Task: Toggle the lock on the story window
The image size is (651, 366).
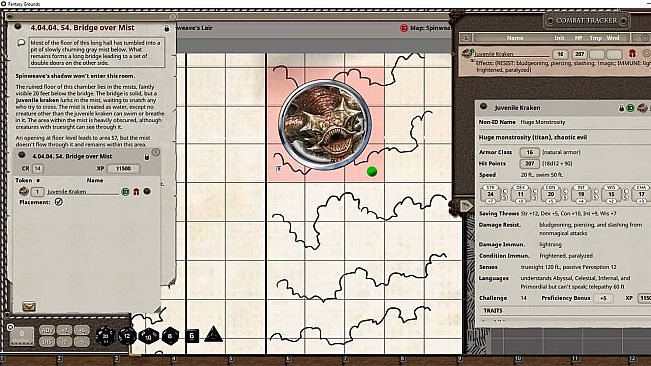Action: click(166, 28)
